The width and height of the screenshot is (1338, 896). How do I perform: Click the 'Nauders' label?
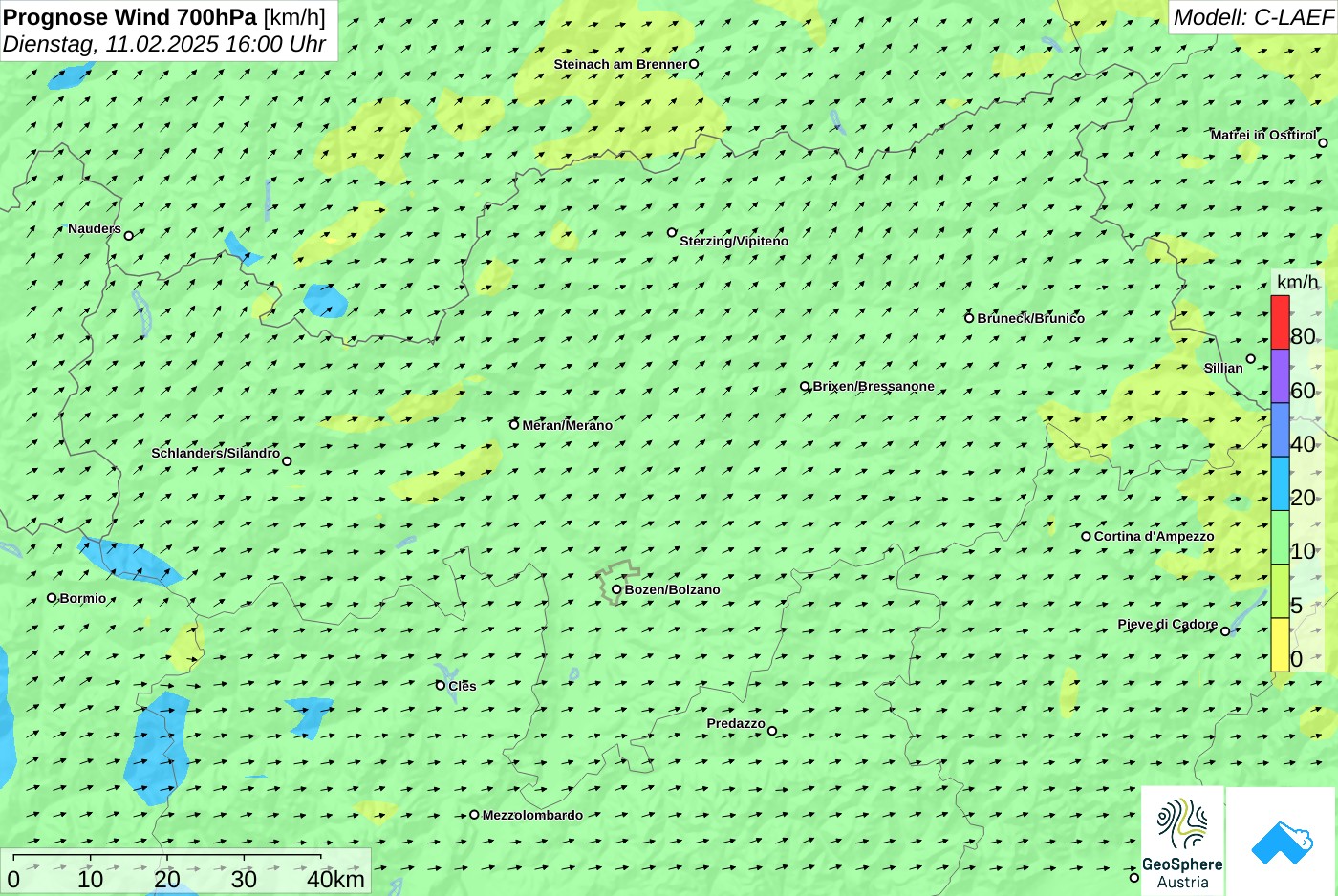coord(95,228)
